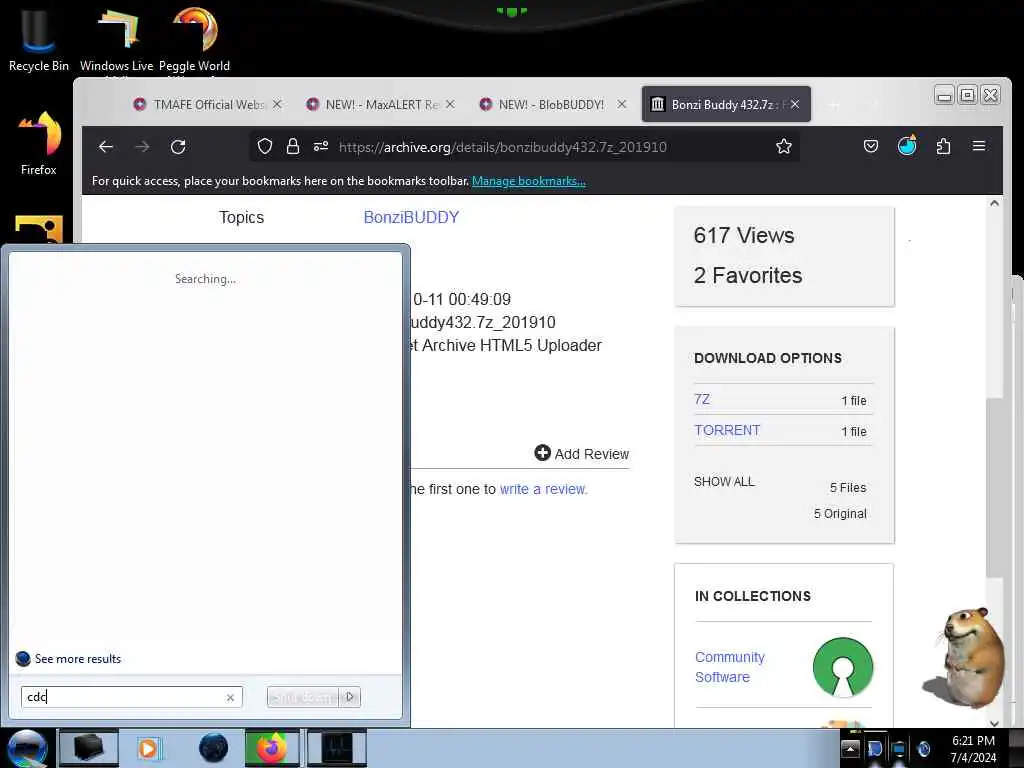1024x768 pixels.
Task: Download the TORRENT file option
Action: pos(727,430)
